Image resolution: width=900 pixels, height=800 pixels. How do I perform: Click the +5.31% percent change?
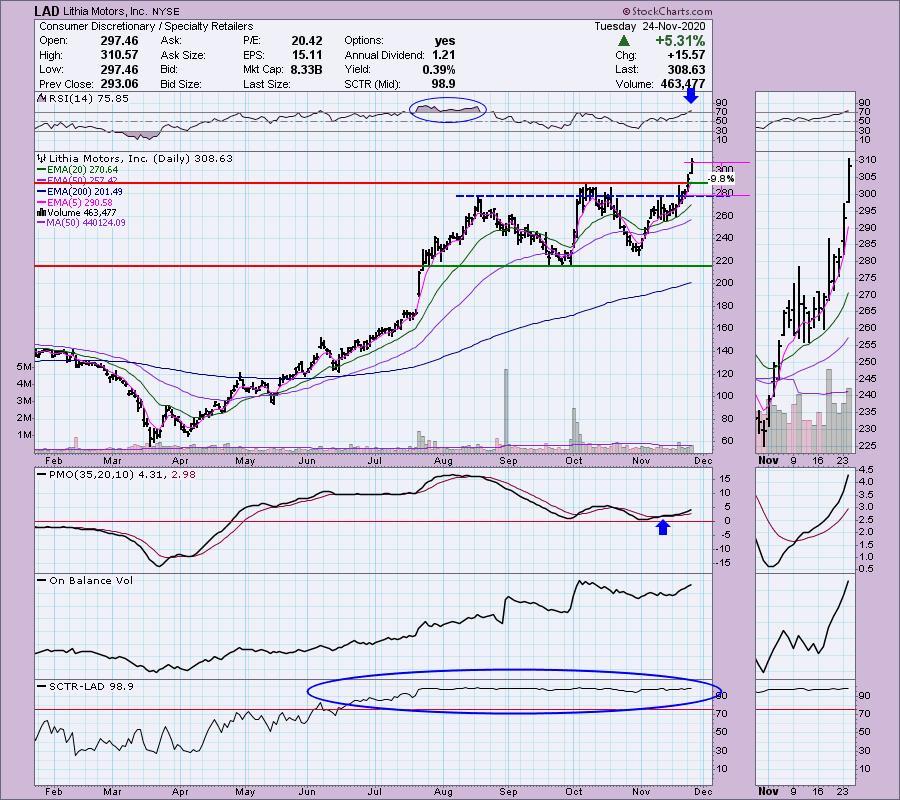(x=680, y=41)
